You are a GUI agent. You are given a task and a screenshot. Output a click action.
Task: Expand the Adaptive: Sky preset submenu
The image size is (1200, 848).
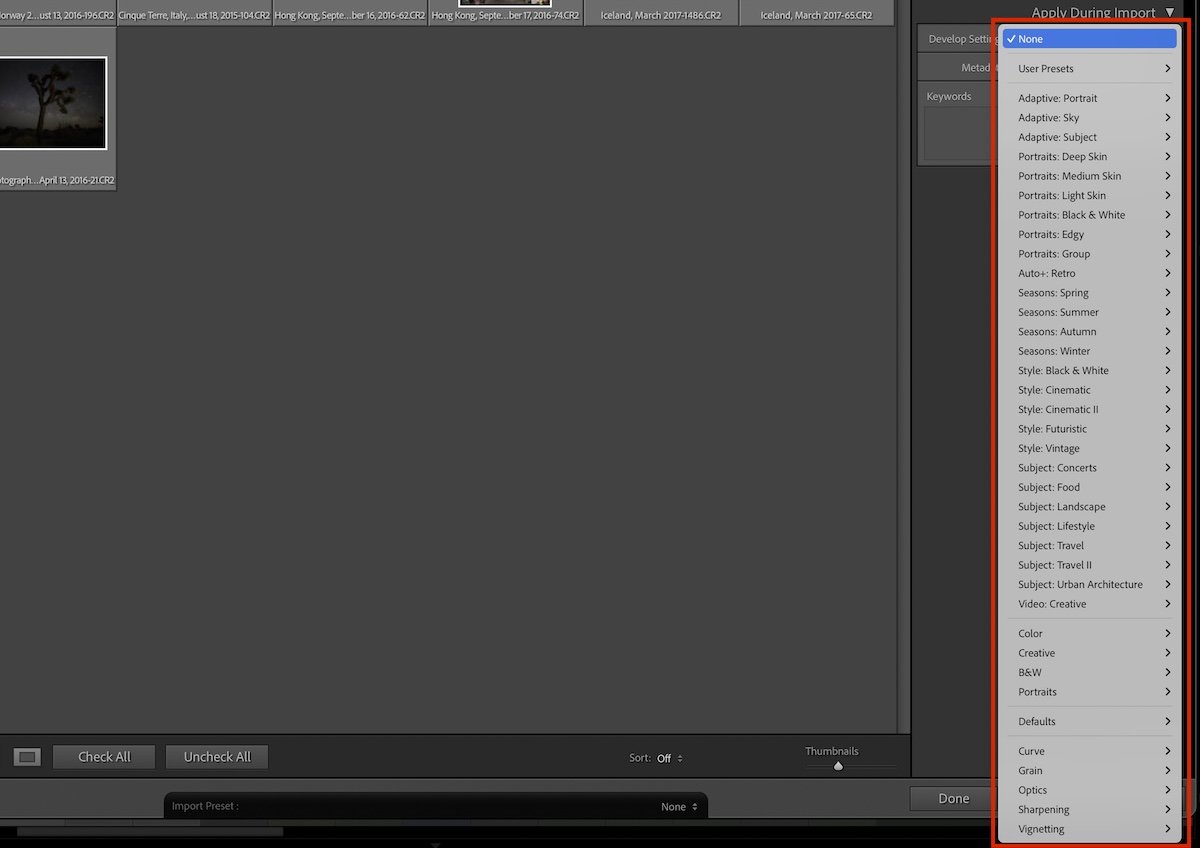[x=1090, y=117]
